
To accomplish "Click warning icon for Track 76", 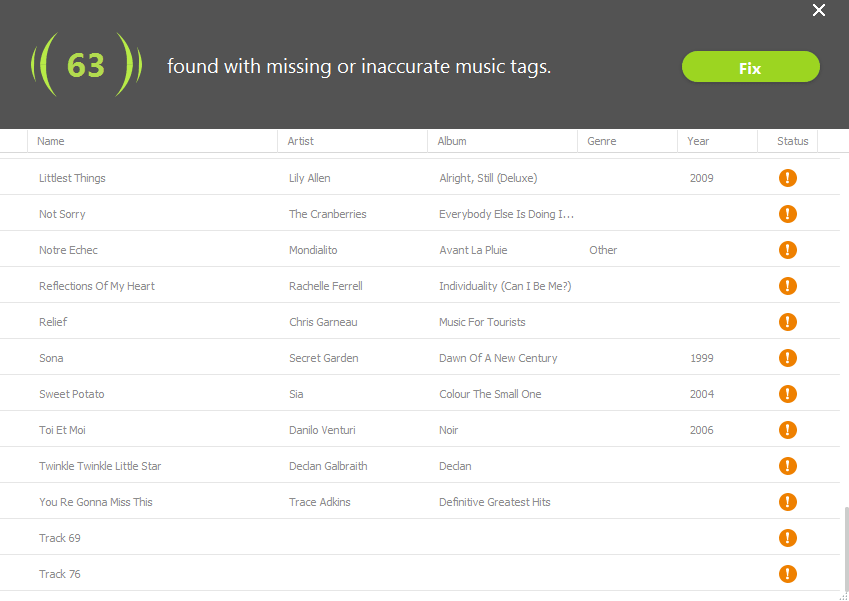I will click(788, 574).
